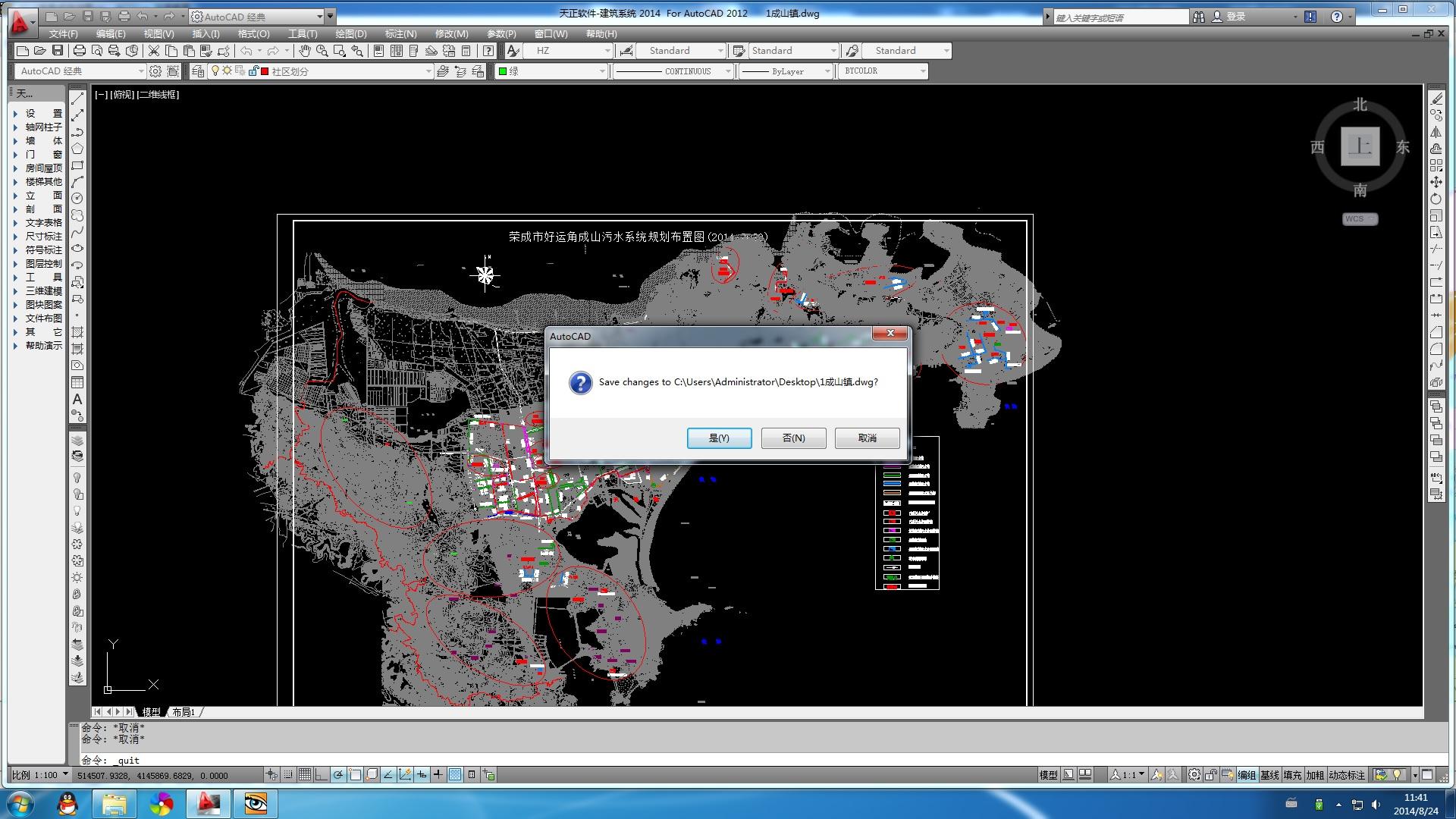Switch to the 布局1 layout tab
This screenshot has height=819, width=1456.
coord(183,712)
